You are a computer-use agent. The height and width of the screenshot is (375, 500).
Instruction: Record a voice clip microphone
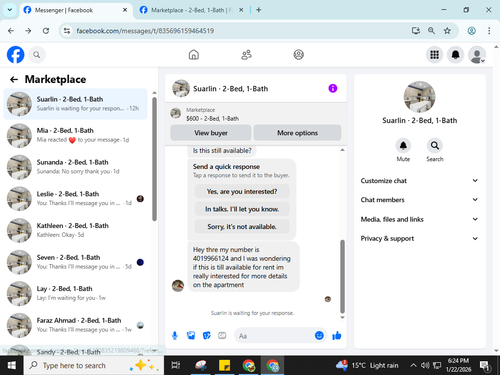coord(175,335)
